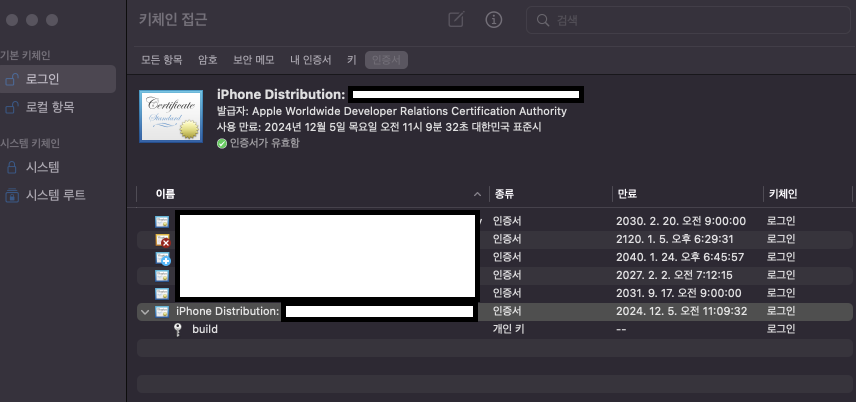Click expiry 2027. 2. 2. 오전 7:12:15
Image resolution: width=856 pixels, height=402 pixels.
674,275
